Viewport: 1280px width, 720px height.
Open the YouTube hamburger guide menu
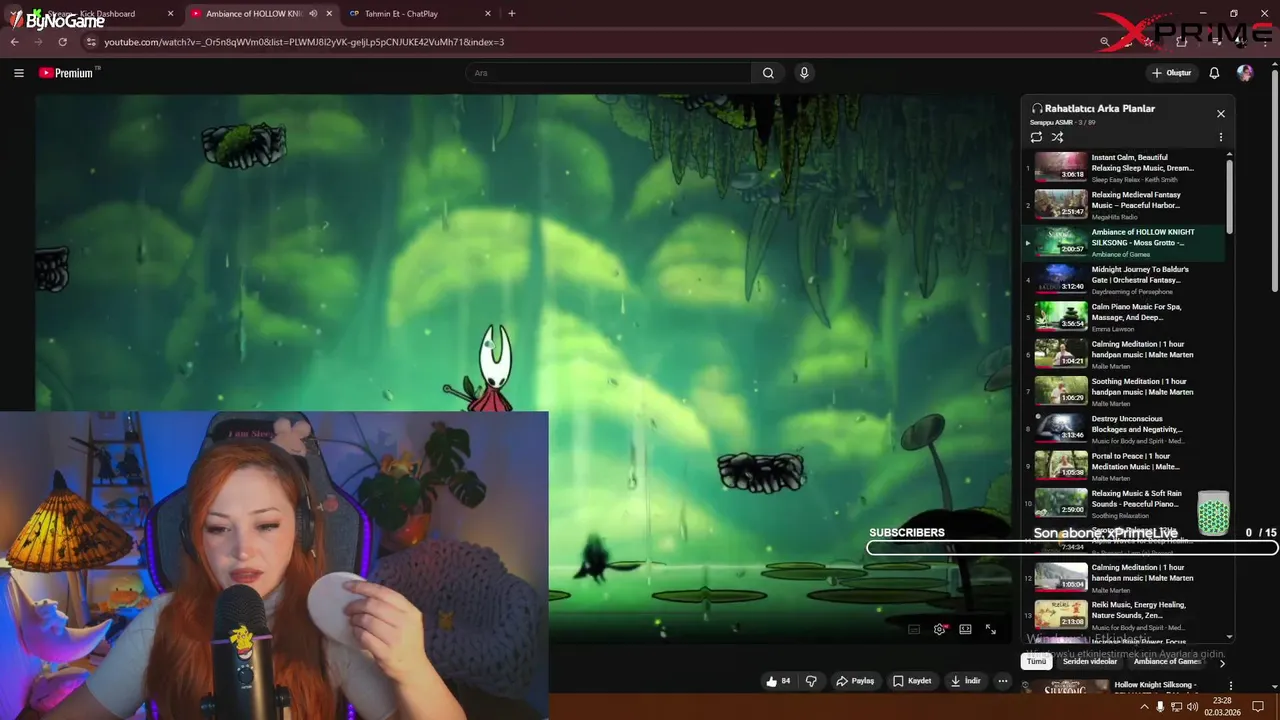(18, 73)
